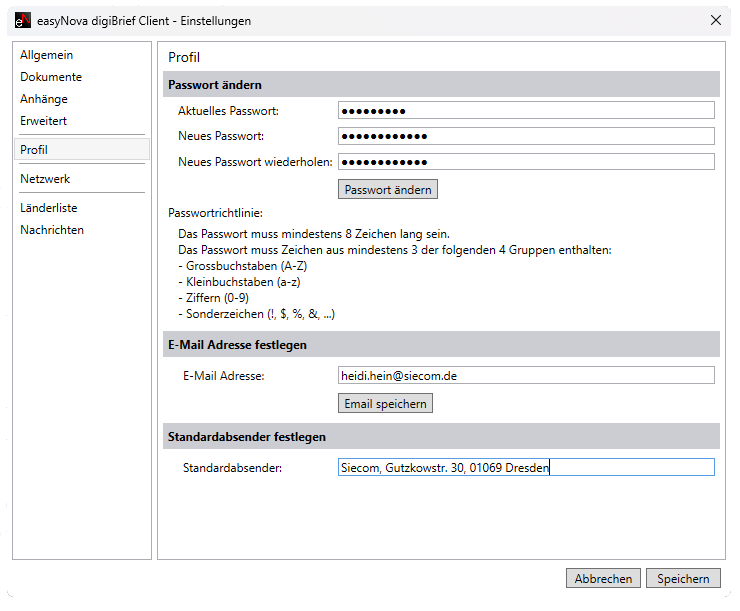Click the Einstellungen window title bar

[400, 20]
